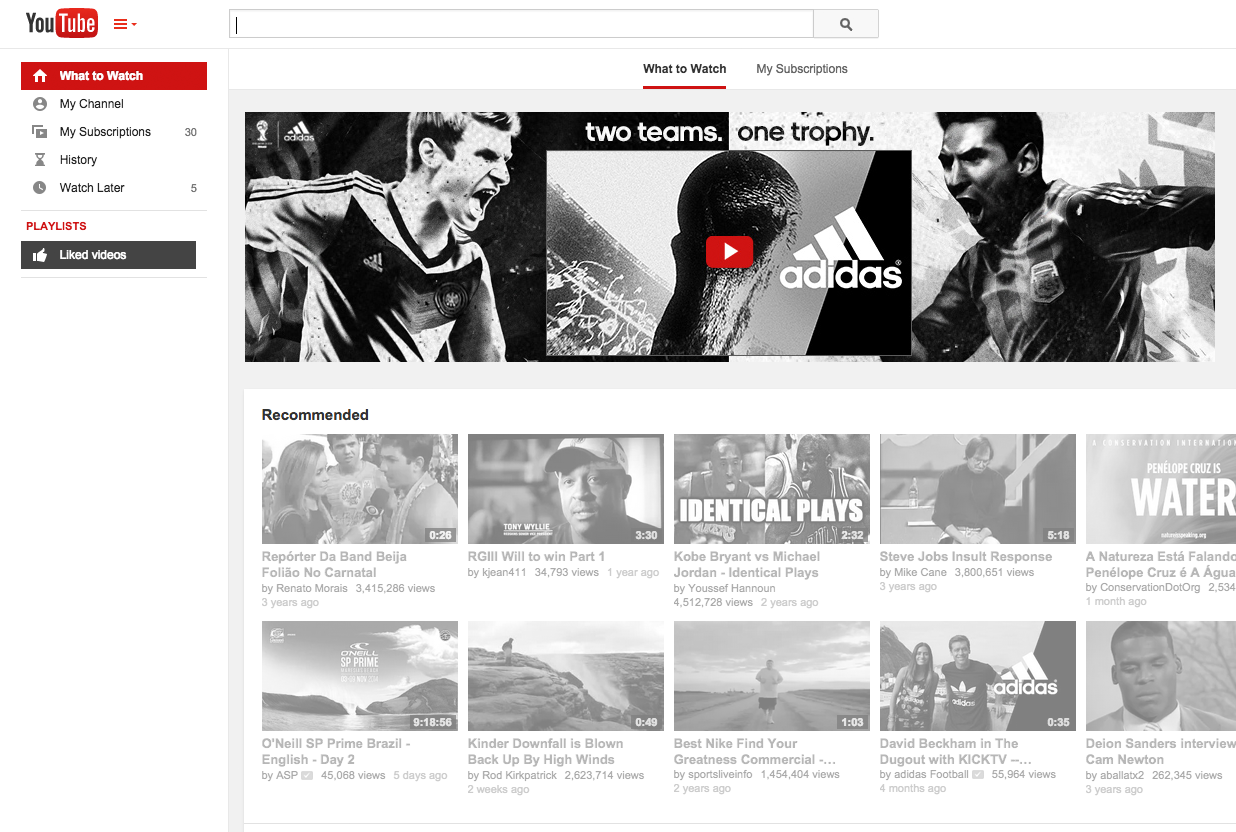1236x832 pixels.
Task: Click title Steve Jobs Insult Response
Action: tap(966, 557)
